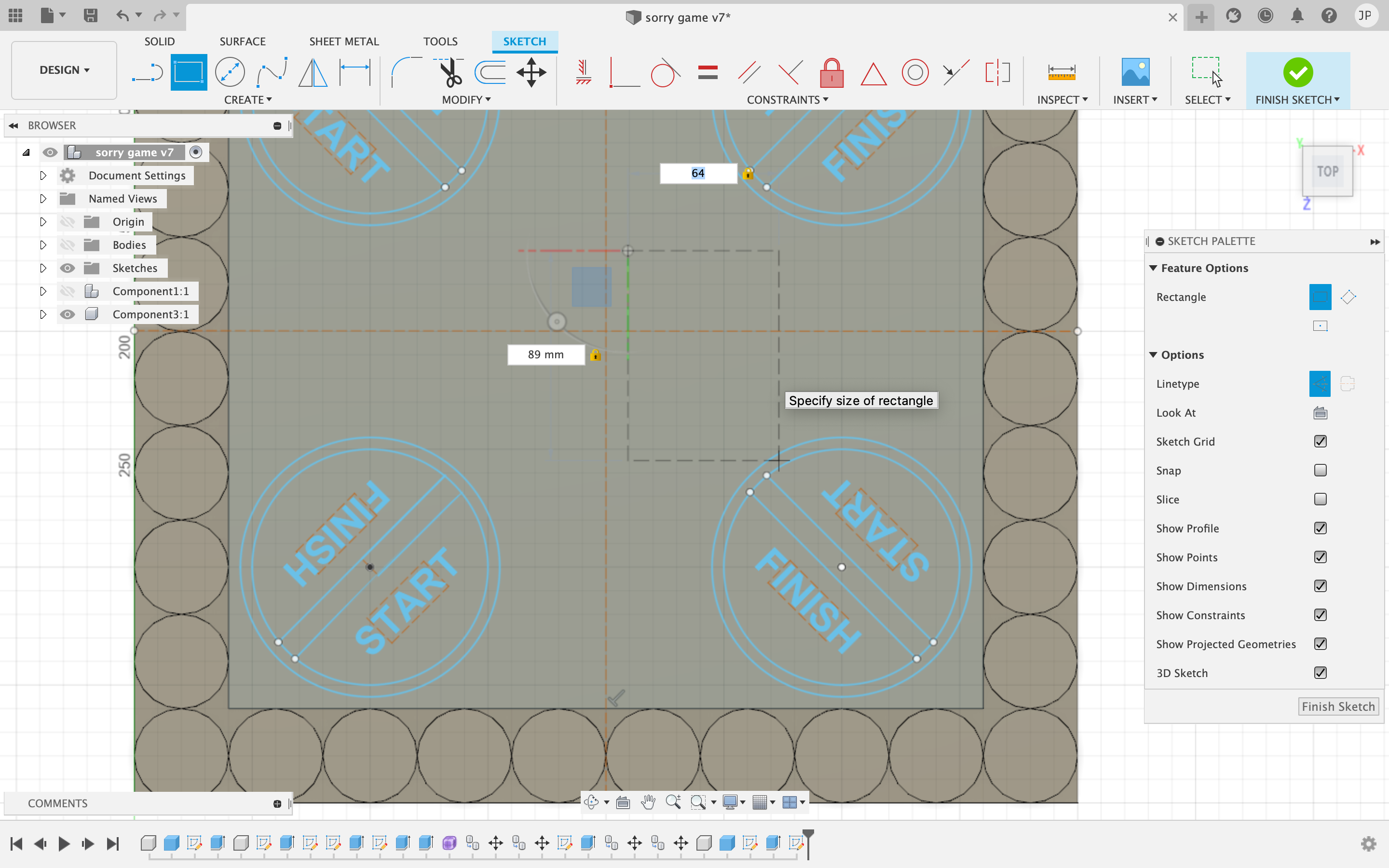Click Finish Sketch button in palette
The width and height of the screenshot is (1389, 868).
click(1338, 706)
